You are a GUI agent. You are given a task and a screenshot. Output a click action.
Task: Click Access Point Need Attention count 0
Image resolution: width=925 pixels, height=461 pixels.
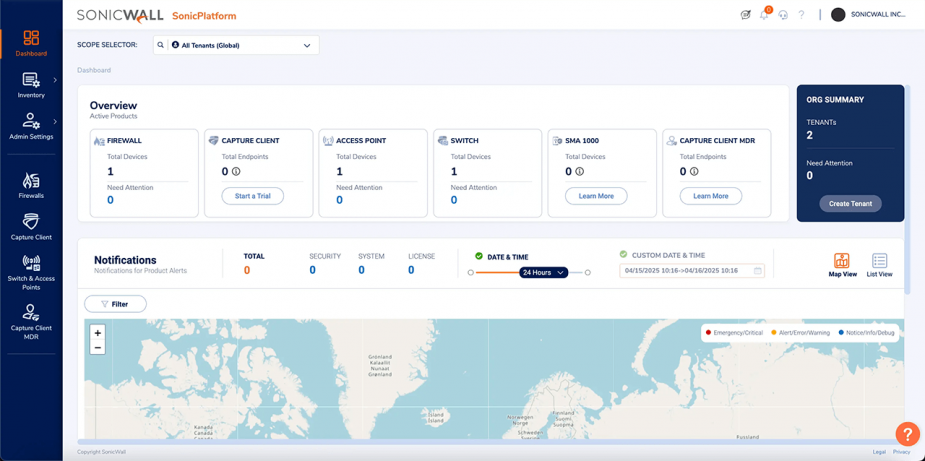point(339,200)
